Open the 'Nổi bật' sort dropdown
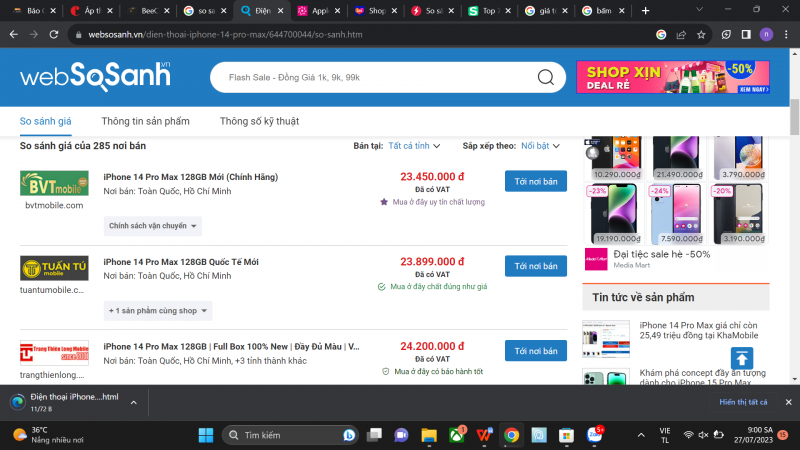The image size is (800, 450). (541, 146)
